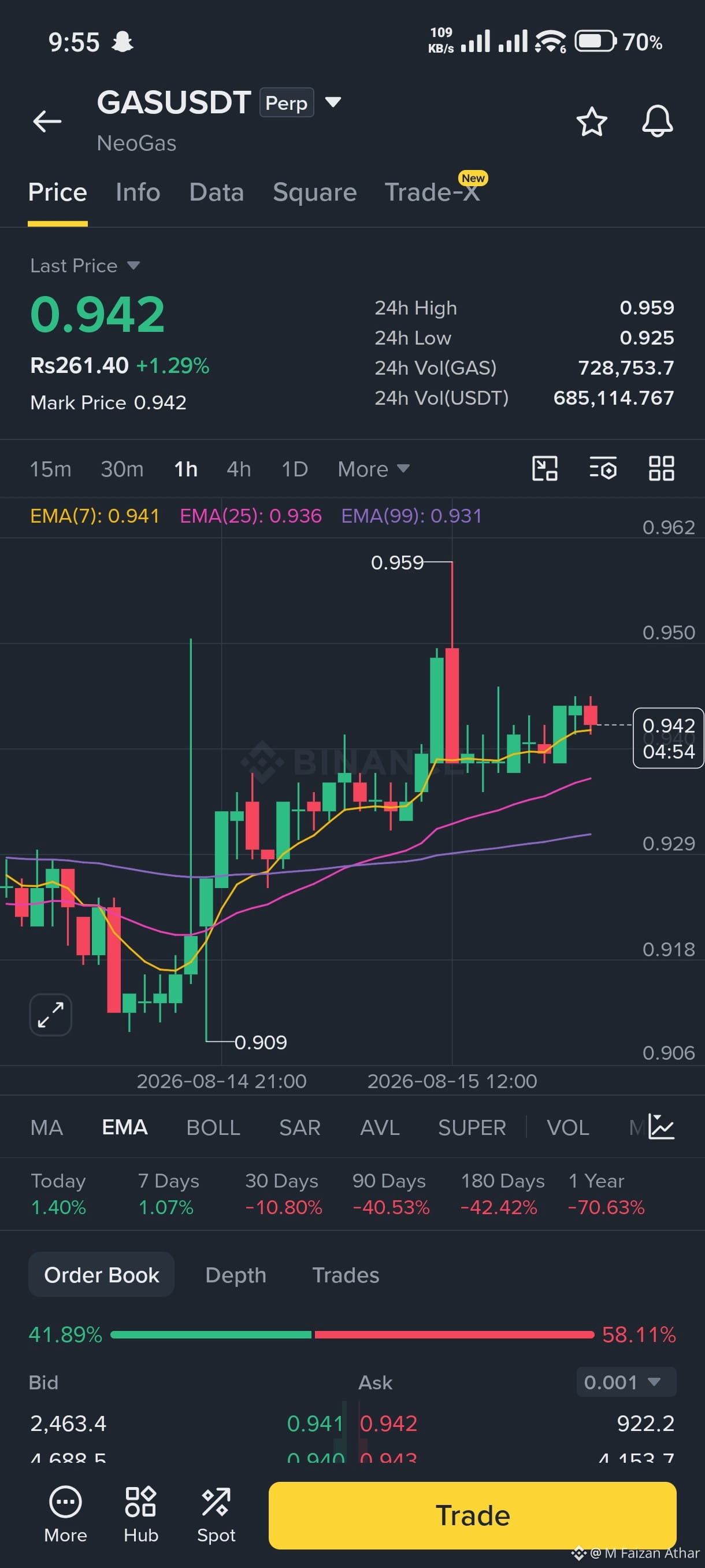Select the Order Book tab
This screenshot has width=705, height=1568.
[102, 1275]
